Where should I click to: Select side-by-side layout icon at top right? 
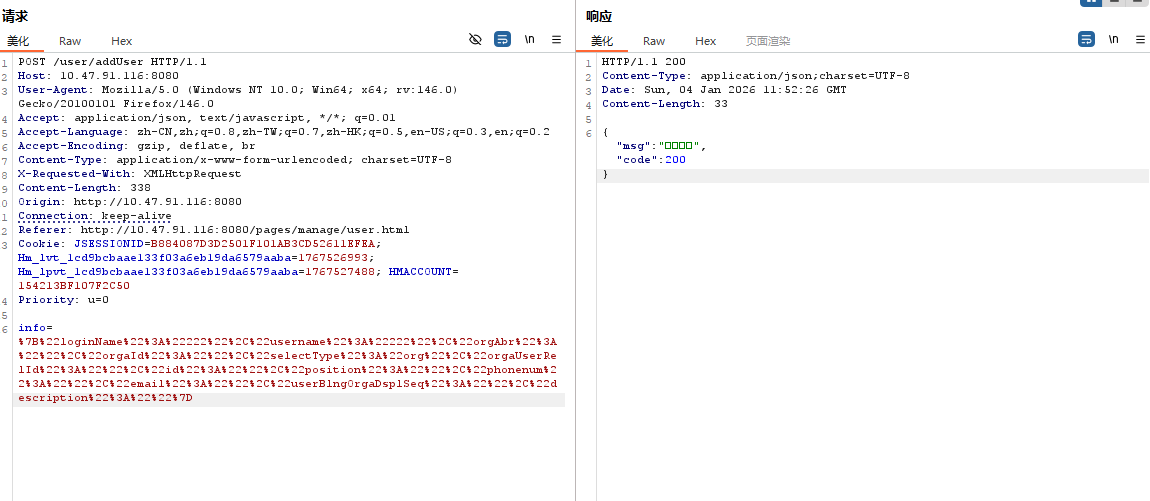(1090, 3)
